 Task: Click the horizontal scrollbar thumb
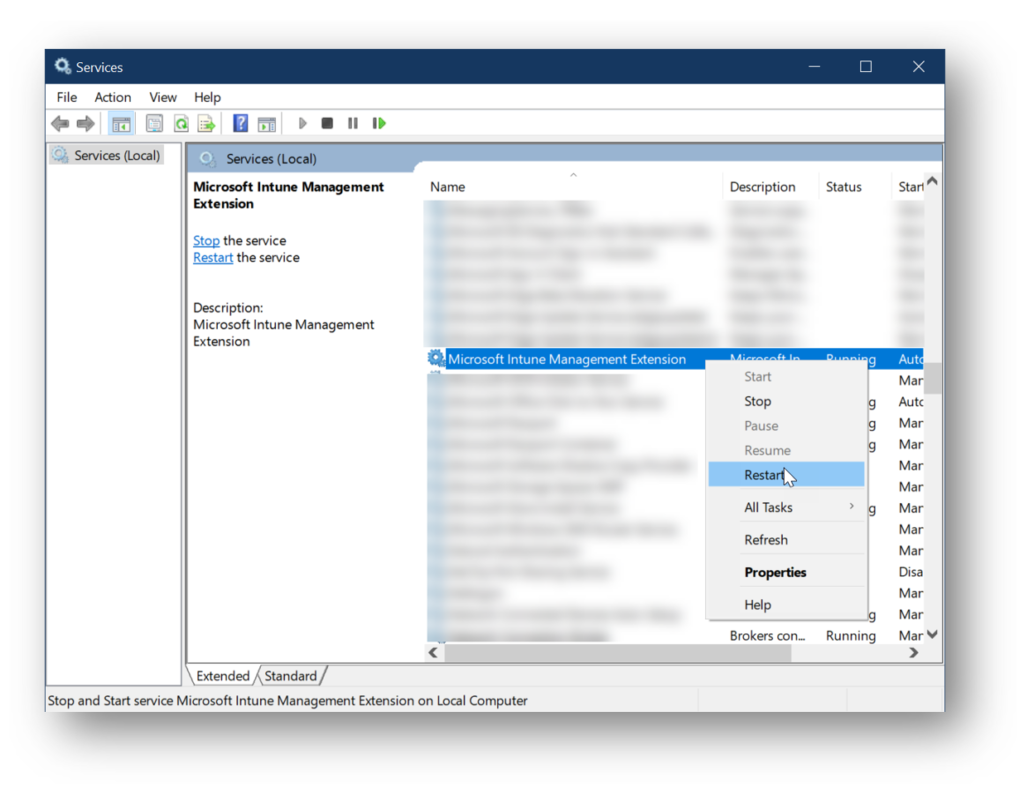[618, 652]
